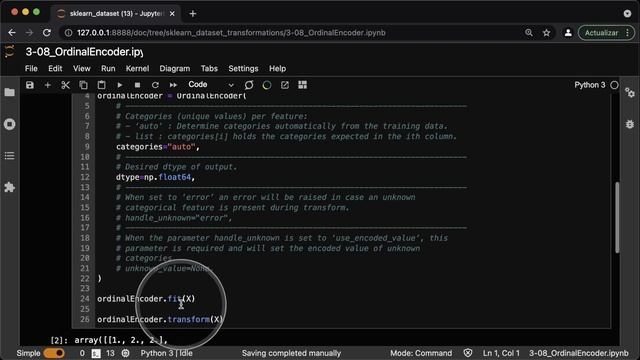Screen dimensions: 640x360
Task: Click the notebook vertical scrollbar
Action: (617, 217)
